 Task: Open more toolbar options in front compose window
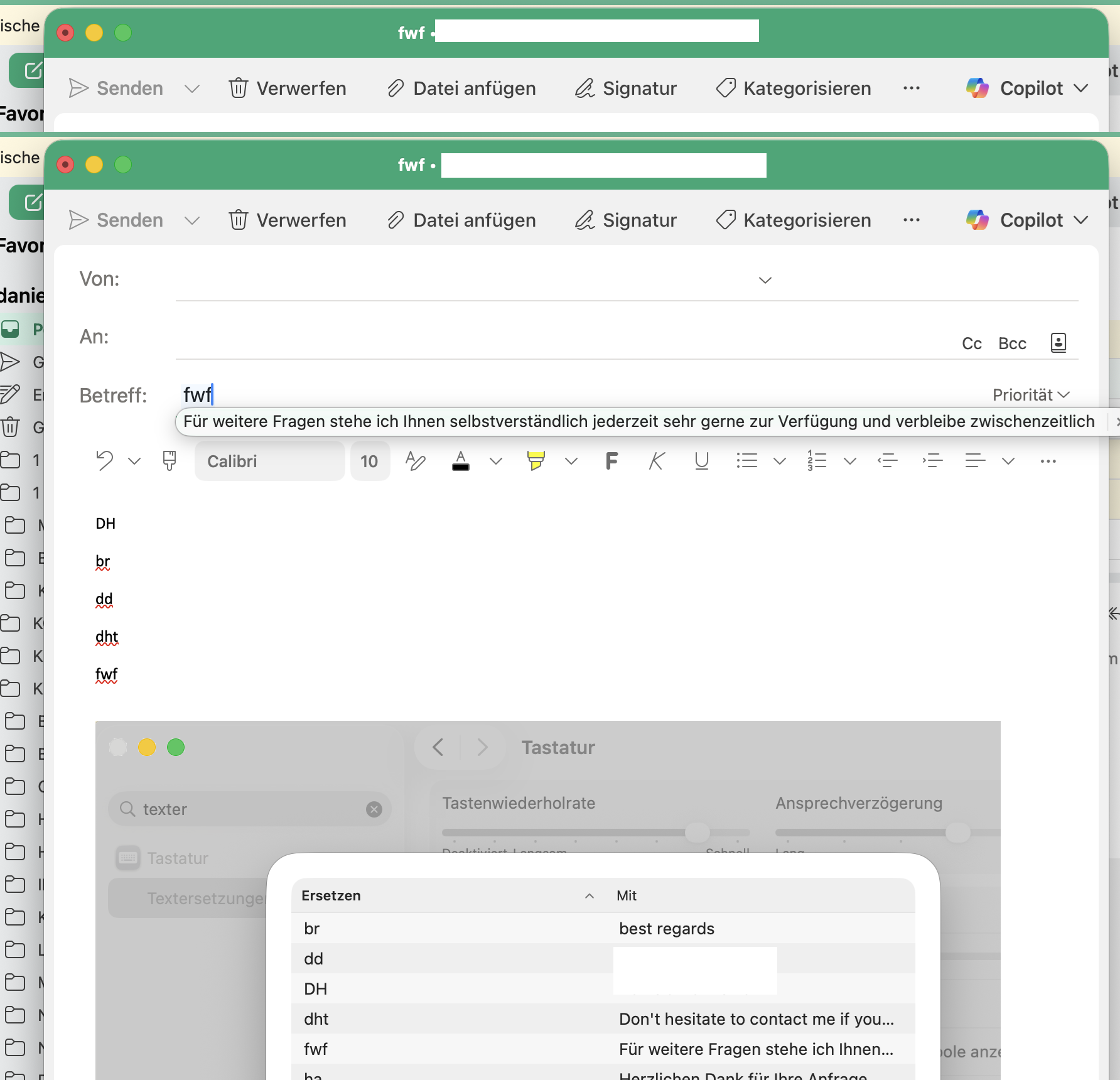point(912,220)
